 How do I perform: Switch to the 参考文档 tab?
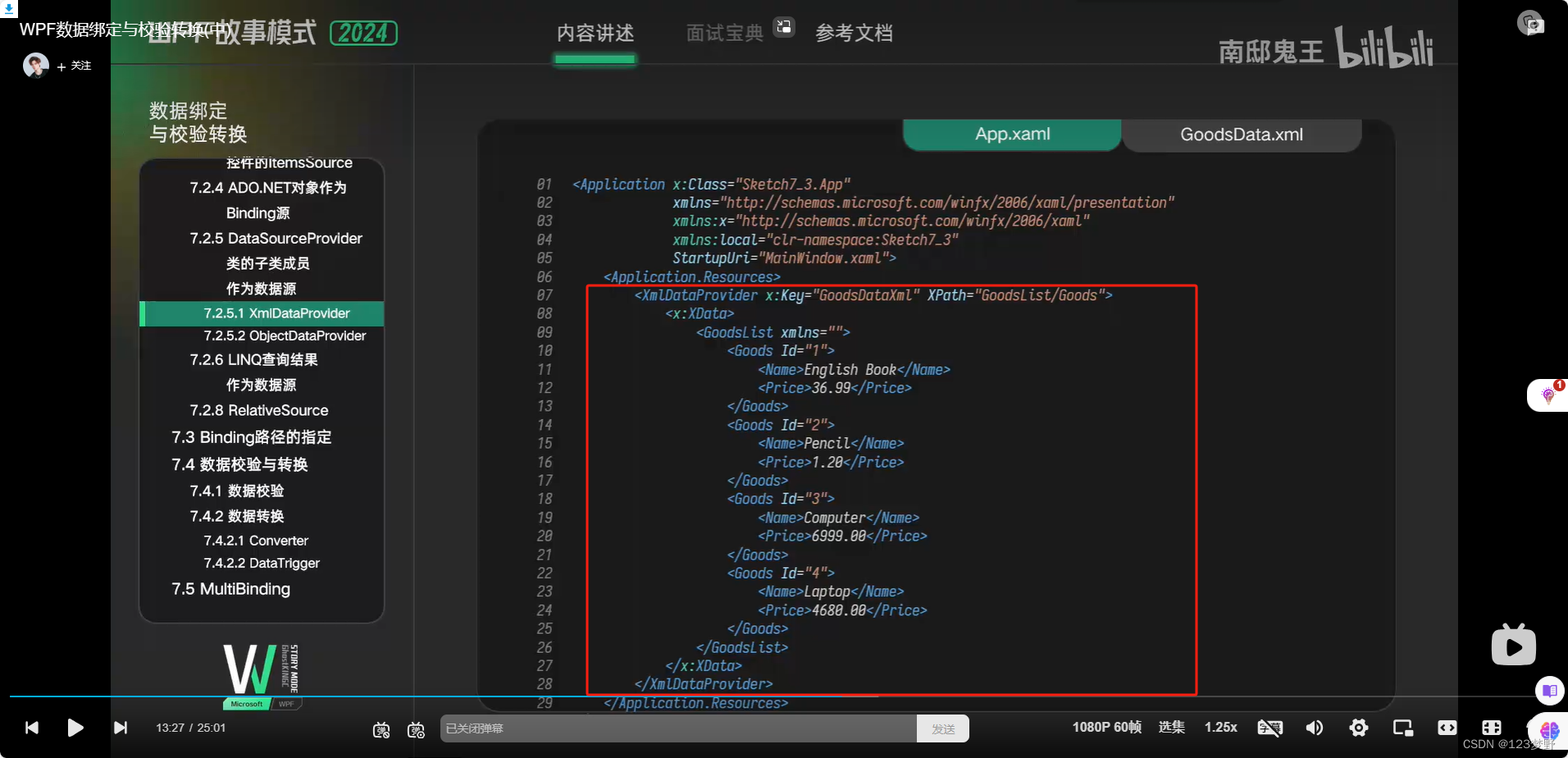(x=854, y=34)
